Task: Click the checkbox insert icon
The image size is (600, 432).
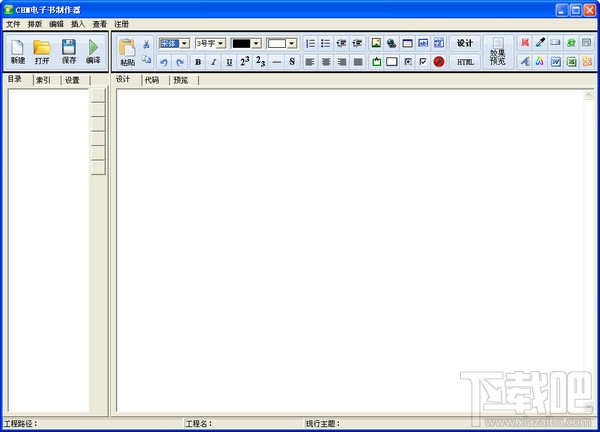Action: pyautogui.click(x=423, y=62)
